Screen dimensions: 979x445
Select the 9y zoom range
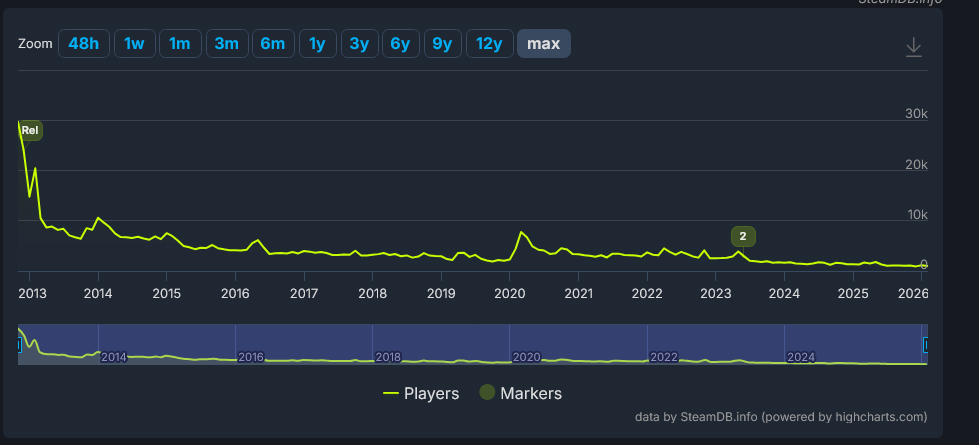pos(442,44)
